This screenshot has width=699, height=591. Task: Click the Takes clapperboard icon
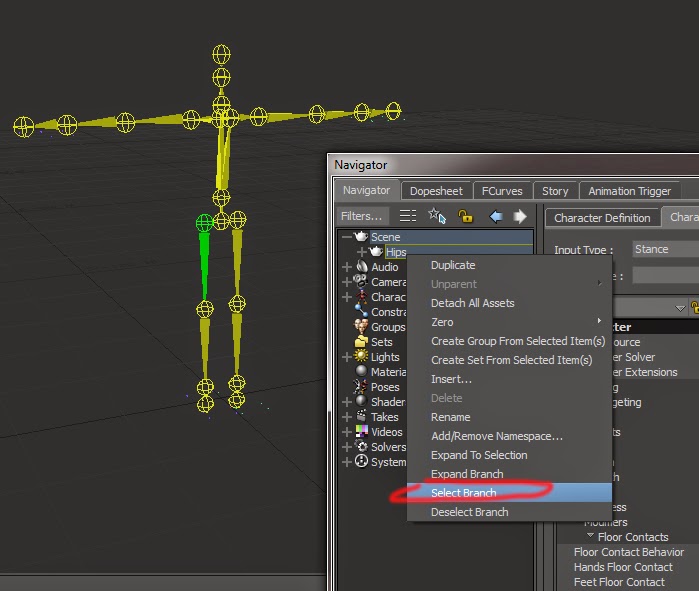pyautogui.click(x=361, y=417)
